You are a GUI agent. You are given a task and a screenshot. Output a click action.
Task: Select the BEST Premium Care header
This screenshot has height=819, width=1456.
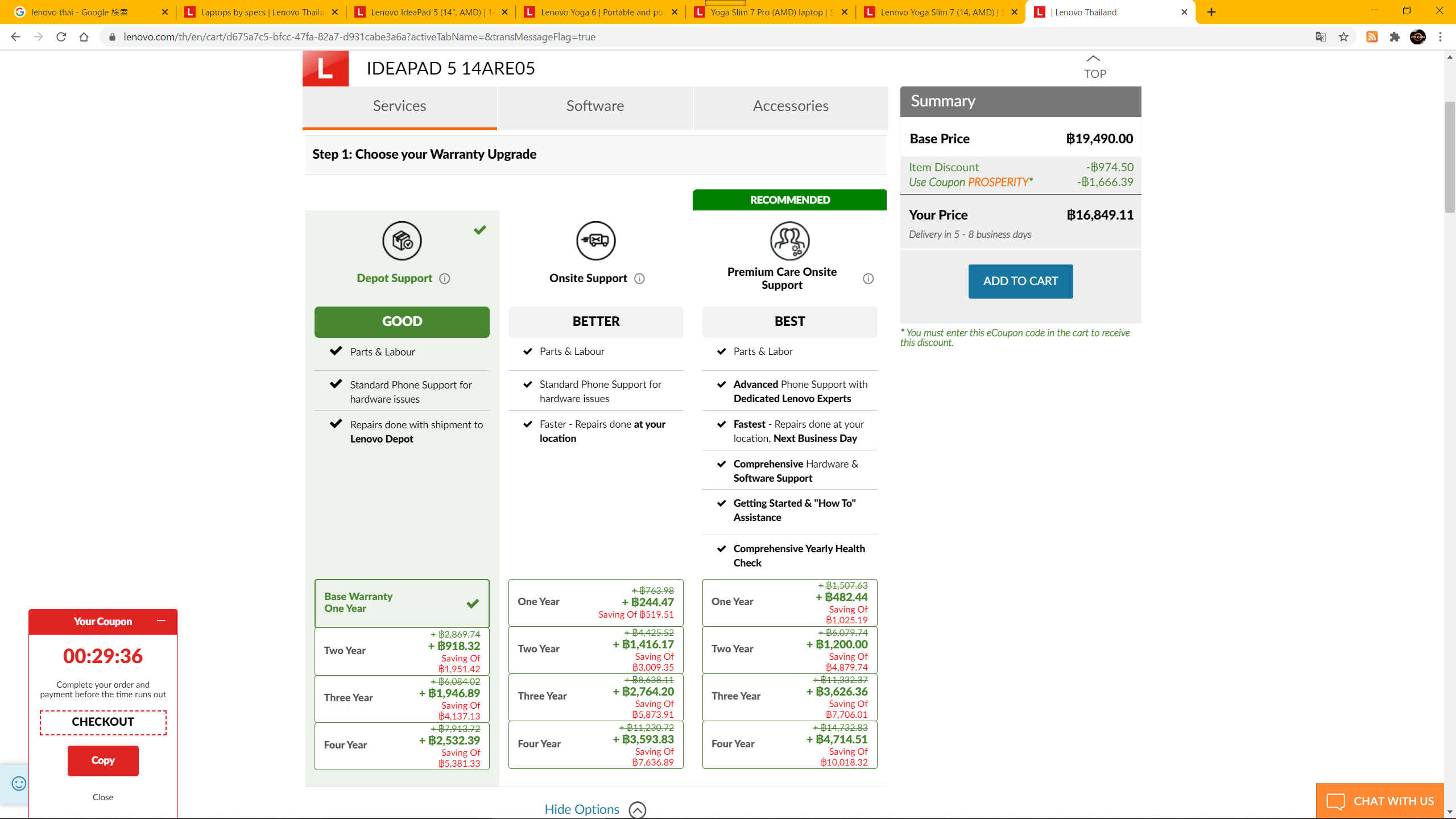790,322
